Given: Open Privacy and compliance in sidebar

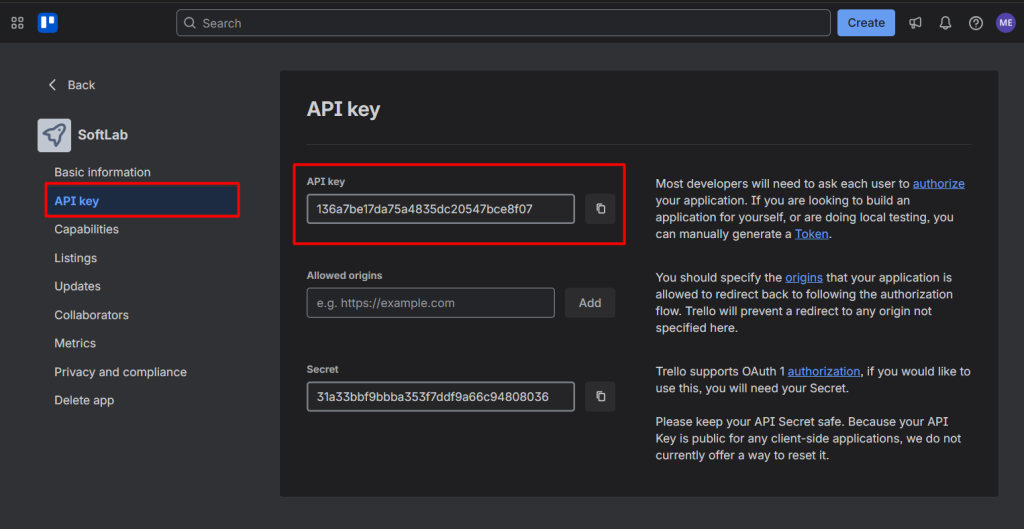Looking at the screenshot, I should coord(121,372).
